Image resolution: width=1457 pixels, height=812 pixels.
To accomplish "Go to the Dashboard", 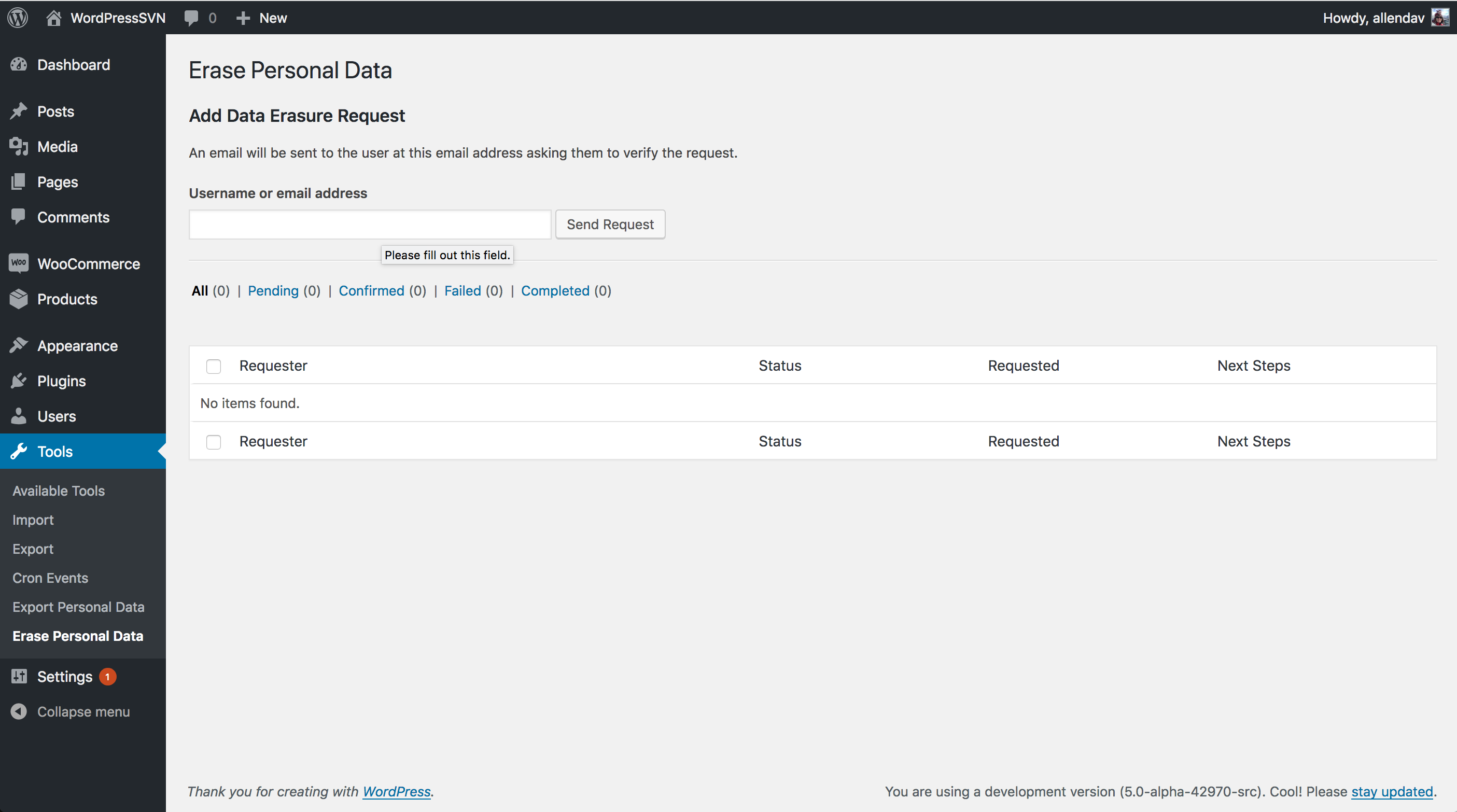I will [73, 64].
